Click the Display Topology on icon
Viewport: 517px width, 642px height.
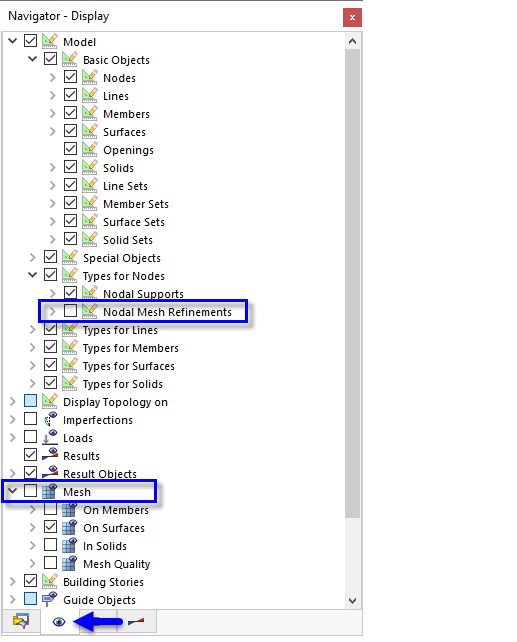(50, 401)
